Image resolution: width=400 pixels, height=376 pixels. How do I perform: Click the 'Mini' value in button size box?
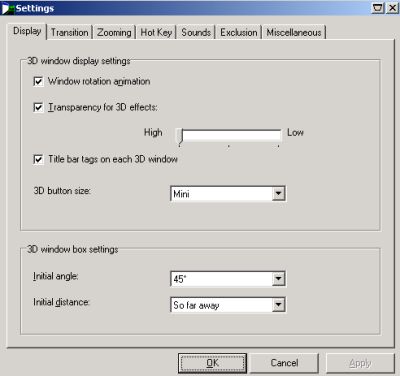coord(181,194)
